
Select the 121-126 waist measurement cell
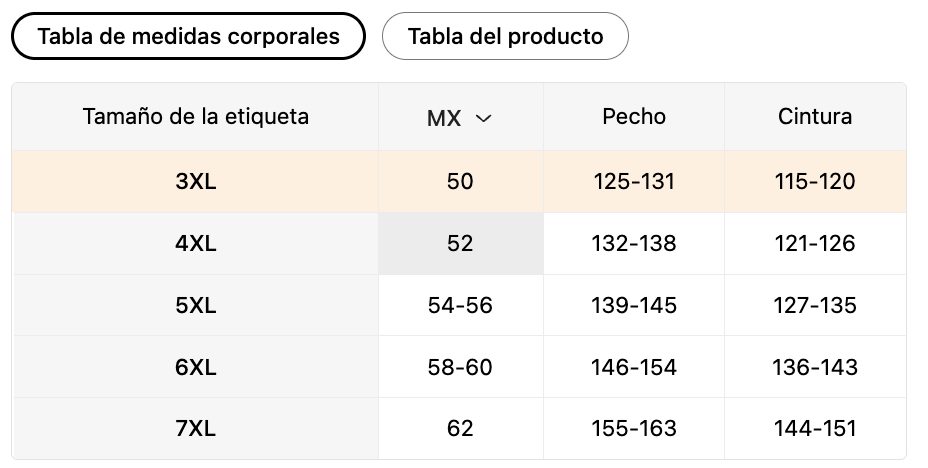(815, 244)
